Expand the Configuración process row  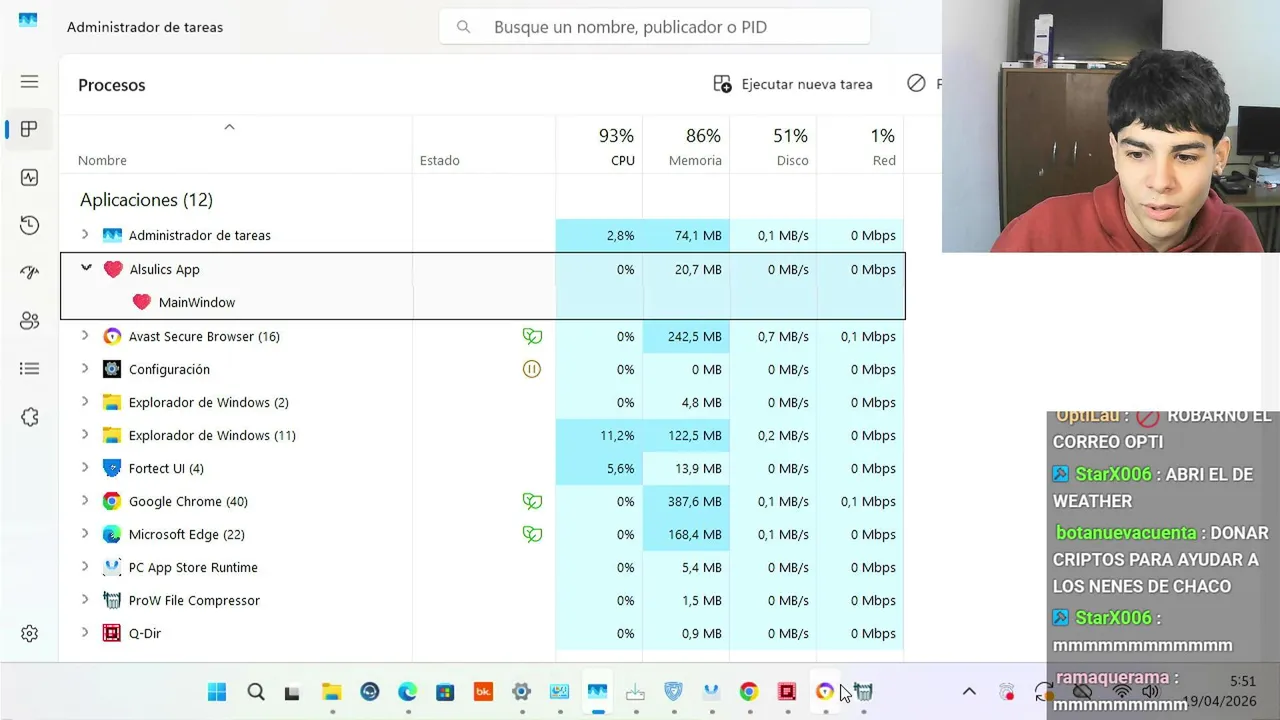pos(85,369)
